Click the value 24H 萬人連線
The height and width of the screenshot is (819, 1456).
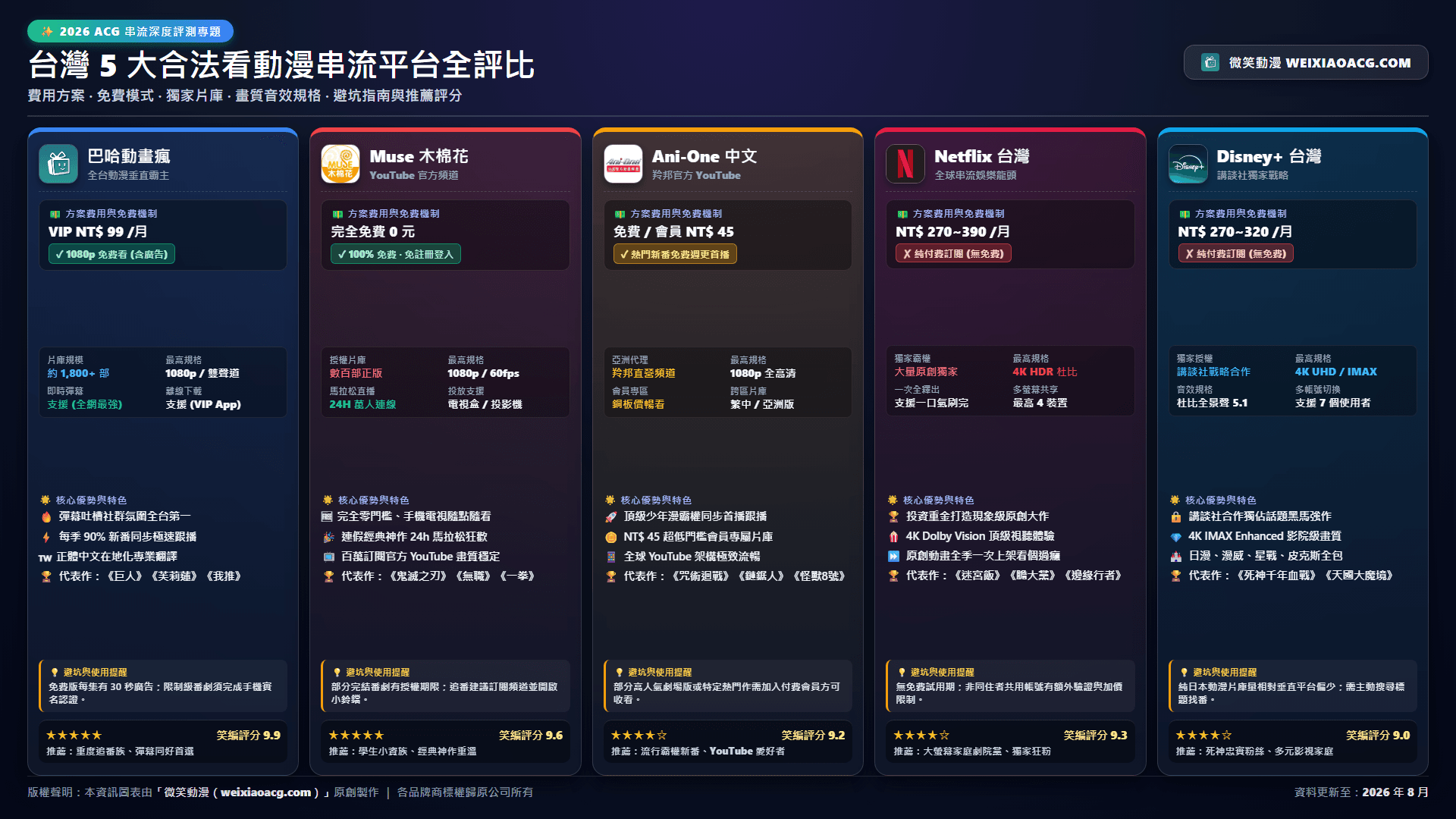coord(362,404)
